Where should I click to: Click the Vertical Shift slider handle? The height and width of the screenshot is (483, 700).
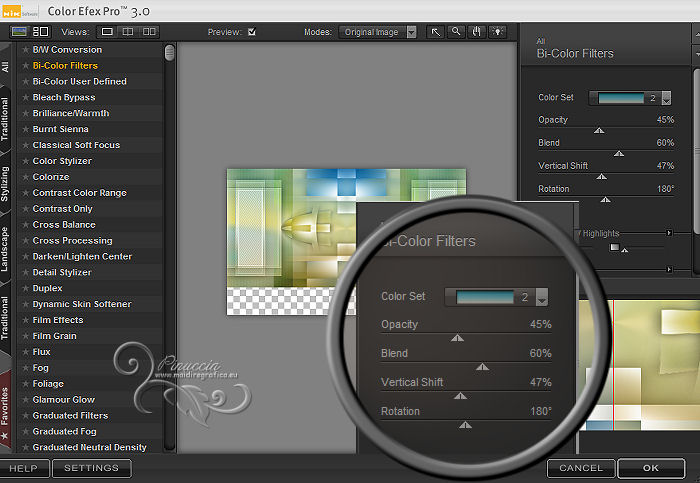pos(601,177)
